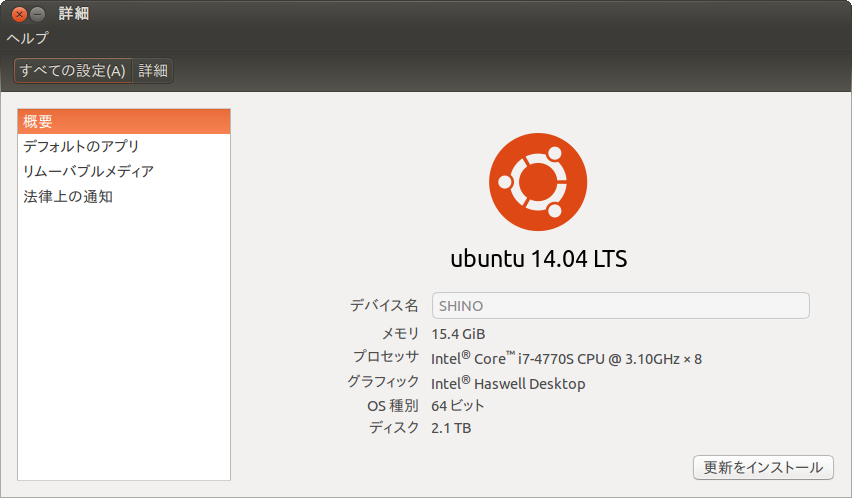Click the デバイス名 label
Screen dimensions: 852x498
[384, 305]
